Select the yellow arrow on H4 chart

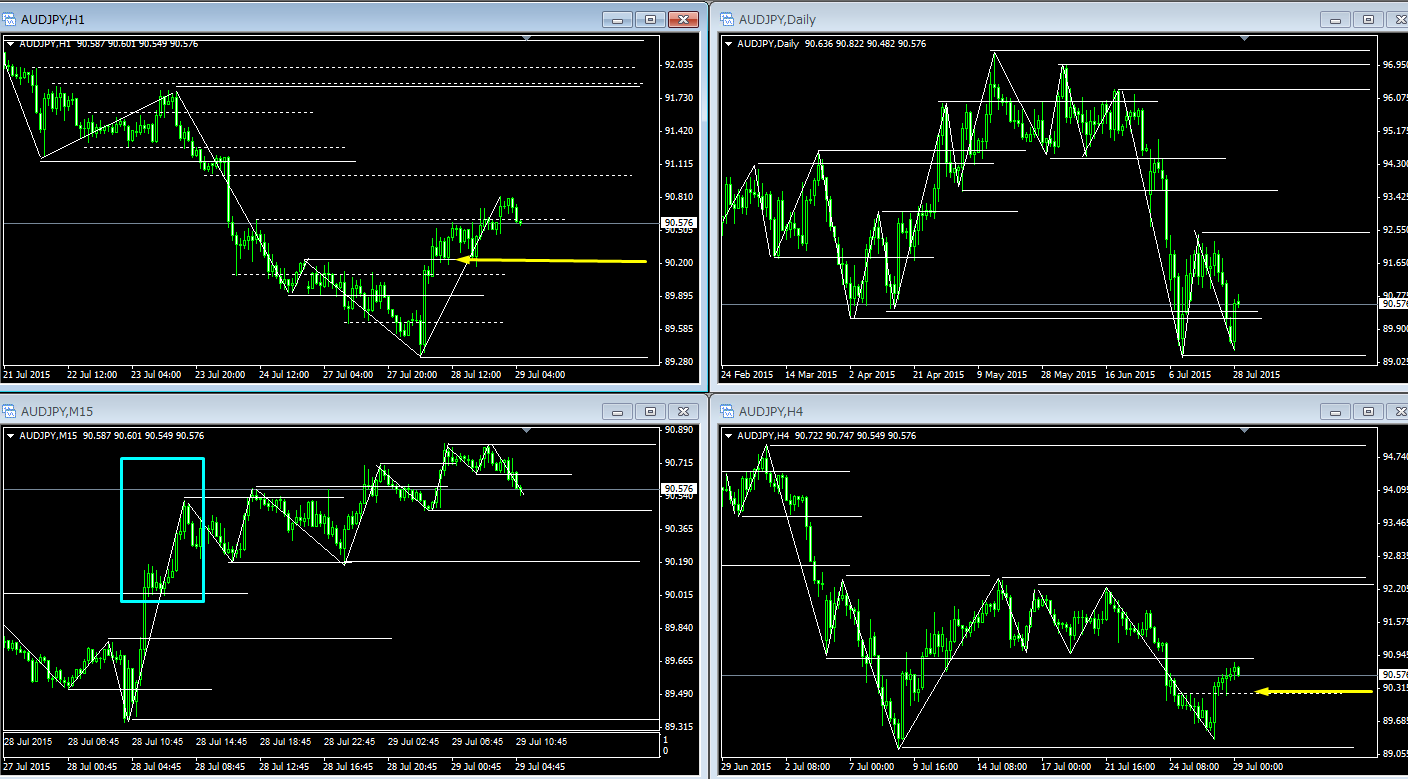pos(1310,691)
